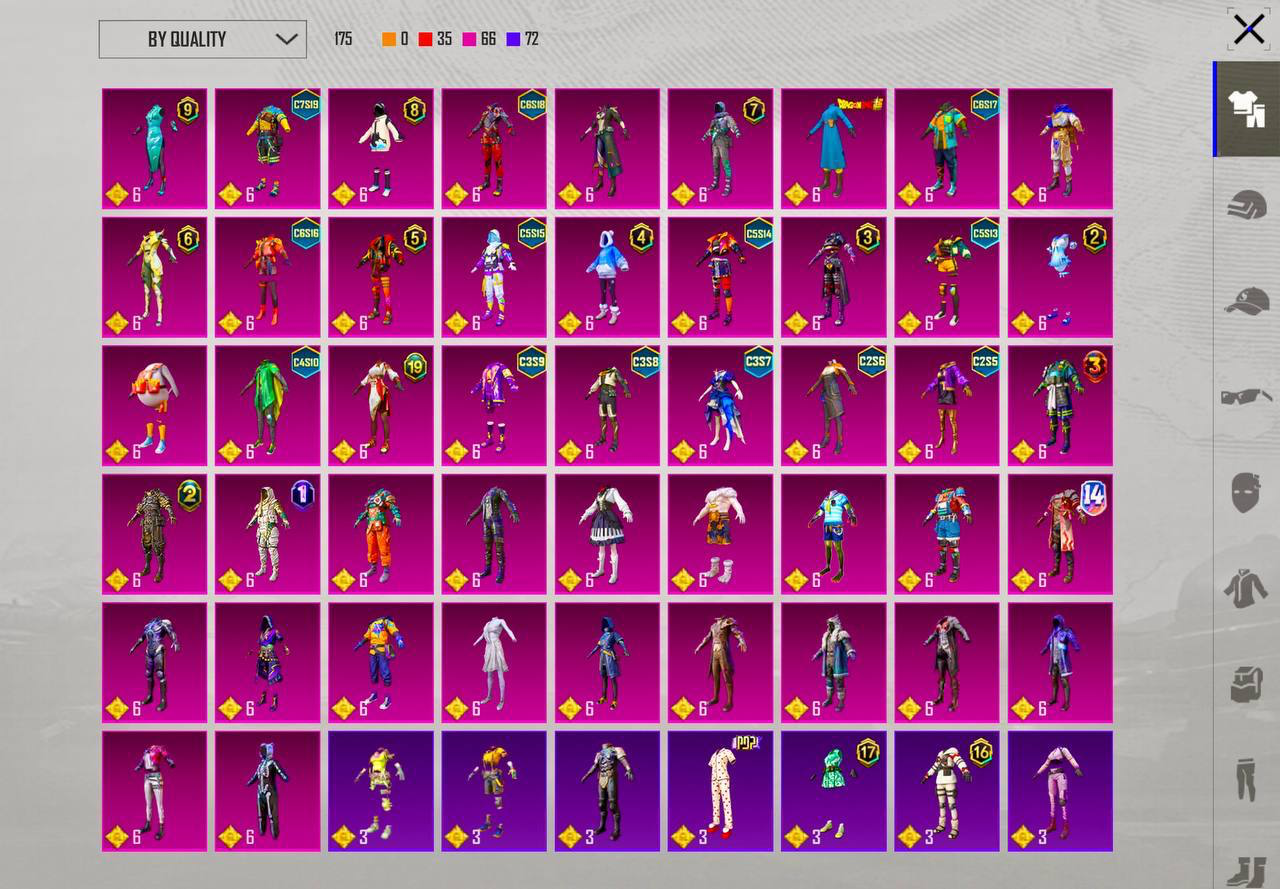This screenshot has width=1280, height=889.
Task: Select the blue Dragon Ball robe outfit
Action: (834, 149)
